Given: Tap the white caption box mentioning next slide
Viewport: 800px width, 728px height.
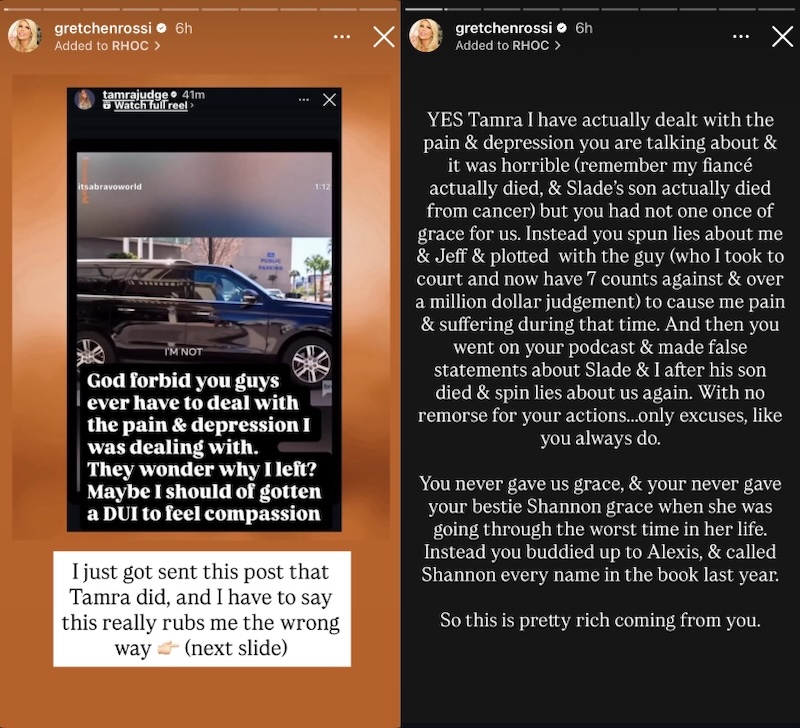Looking at the screenshot, I should [202, 609].
